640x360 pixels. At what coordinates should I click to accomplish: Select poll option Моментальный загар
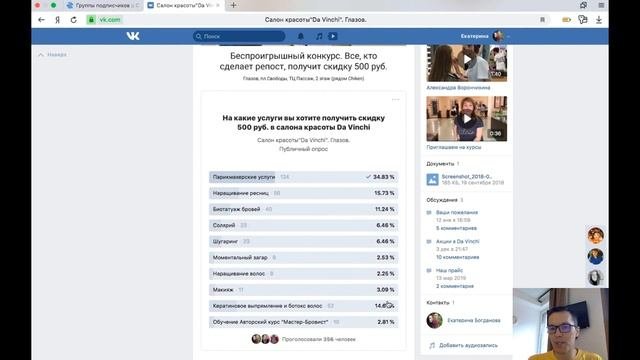[303, 258]
